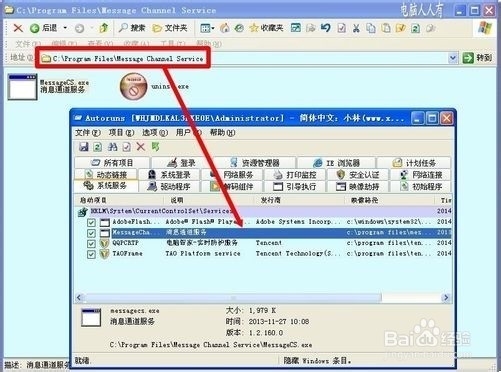
Task: Toggle the 文件夹 folders pane
Action: pyautogui.click(x=170, y=28)
